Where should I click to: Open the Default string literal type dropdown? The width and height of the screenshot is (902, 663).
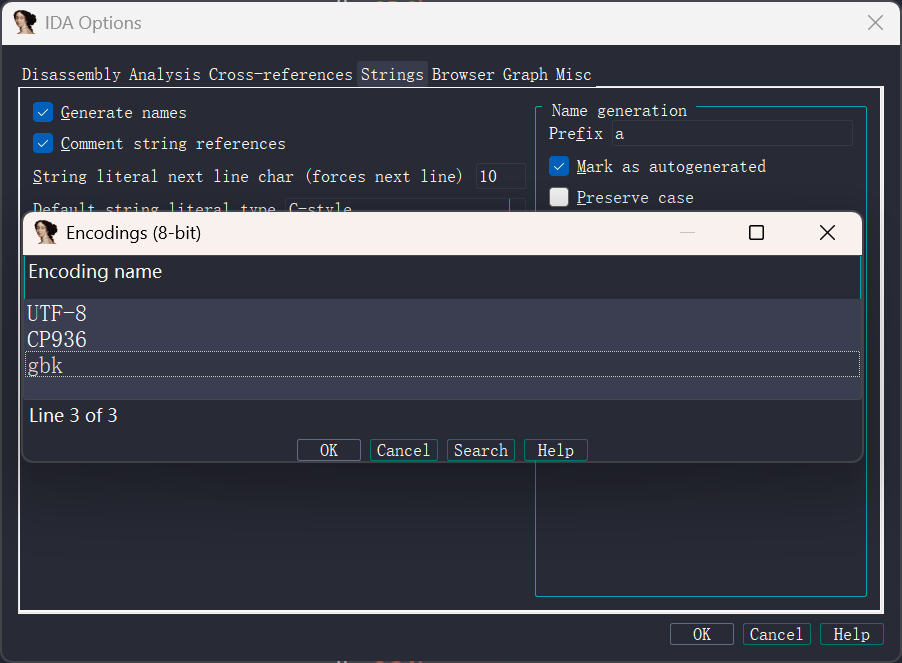(x=405, y=206)
